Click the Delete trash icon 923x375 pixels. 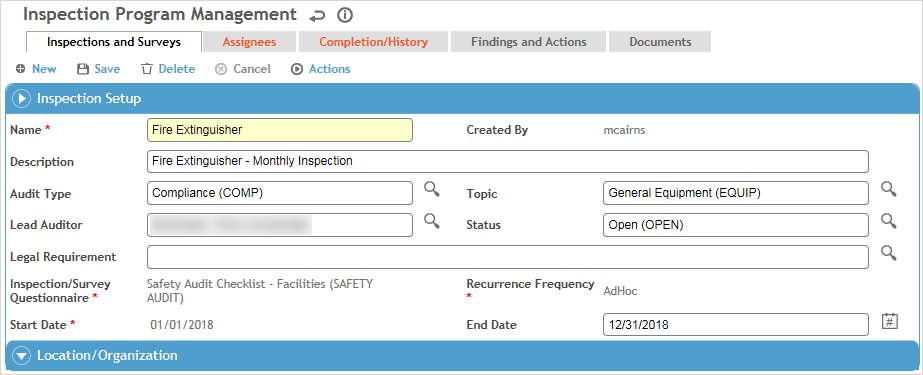[x=147, y=69]
